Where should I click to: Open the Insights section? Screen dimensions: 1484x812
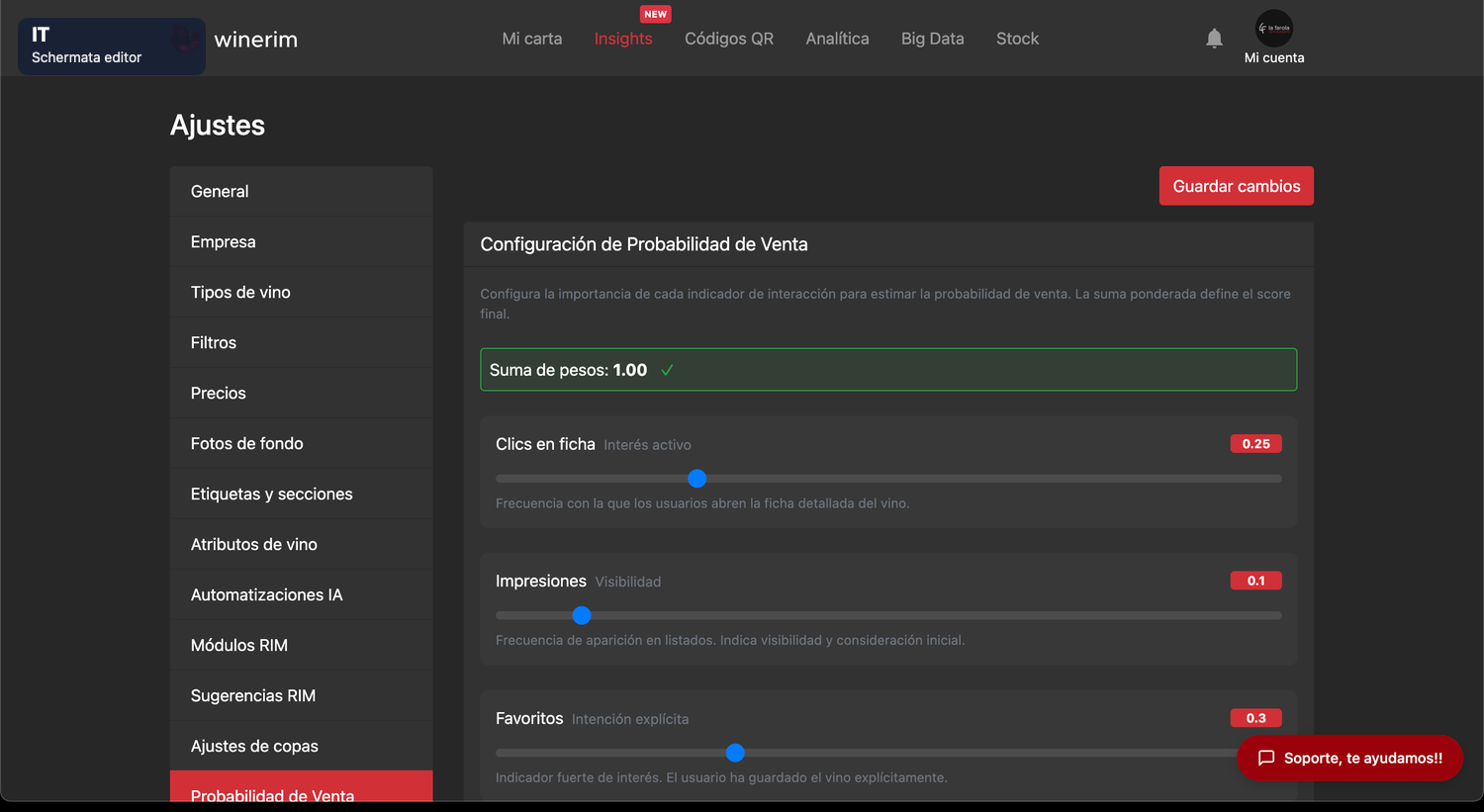(x=623, y=39)
